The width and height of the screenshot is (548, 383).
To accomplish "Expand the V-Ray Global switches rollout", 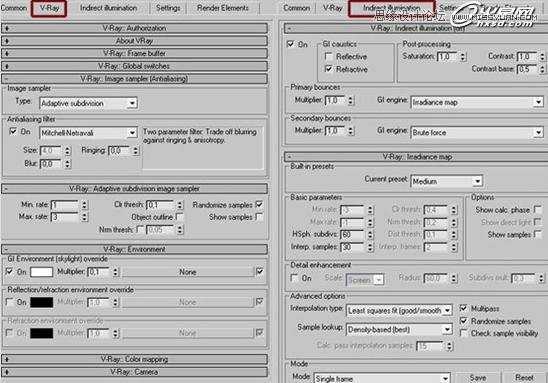I will point(135,66).
